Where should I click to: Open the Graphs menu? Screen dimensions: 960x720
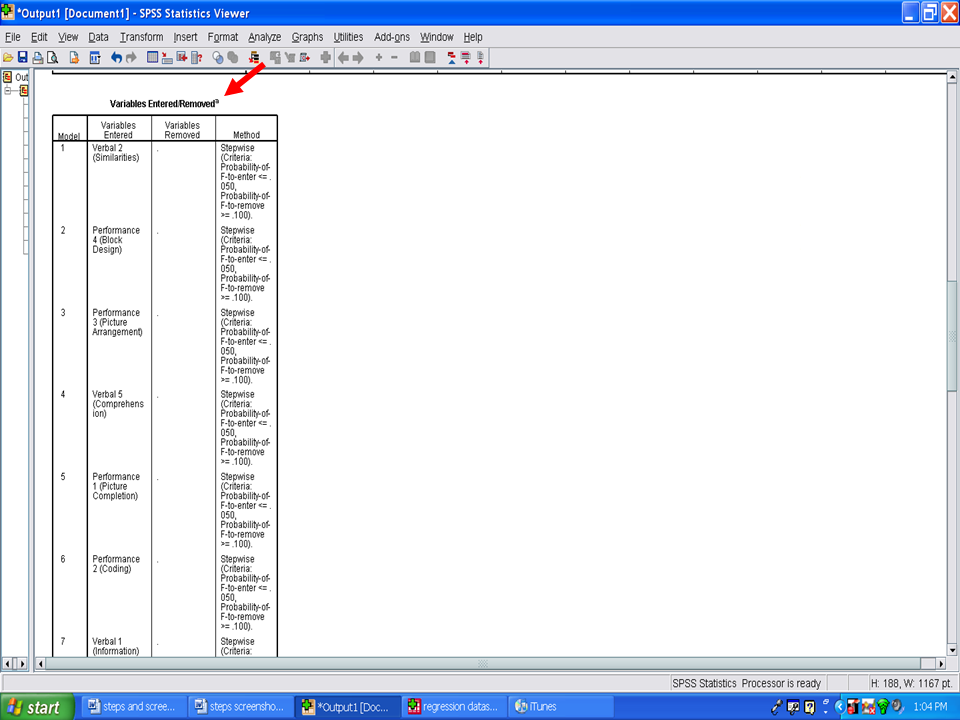pyautogui.click(x=307, y=37)
